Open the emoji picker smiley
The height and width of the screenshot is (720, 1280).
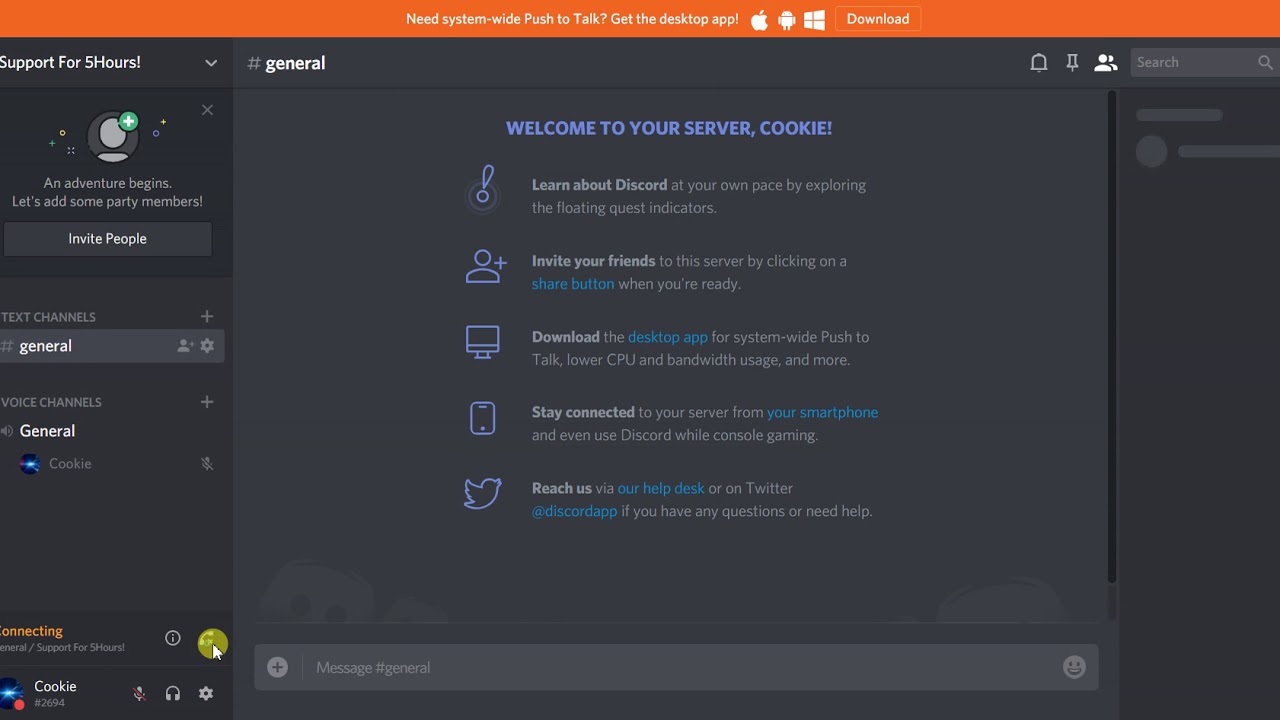pos(1074,667)
